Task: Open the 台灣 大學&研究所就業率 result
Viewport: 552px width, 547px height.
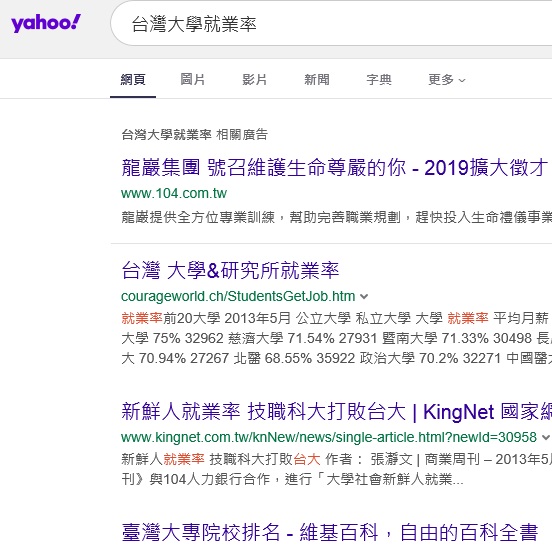Action: [x=230, y=270]
